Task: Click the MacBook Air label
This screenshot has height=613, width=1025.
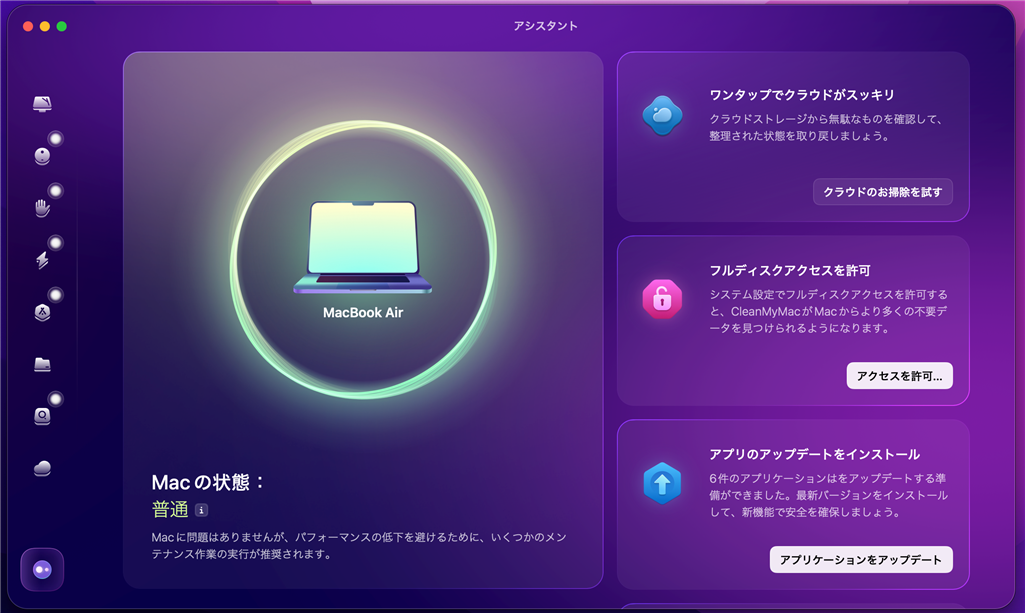Action: pyautogui.click(x=363, y=312)
